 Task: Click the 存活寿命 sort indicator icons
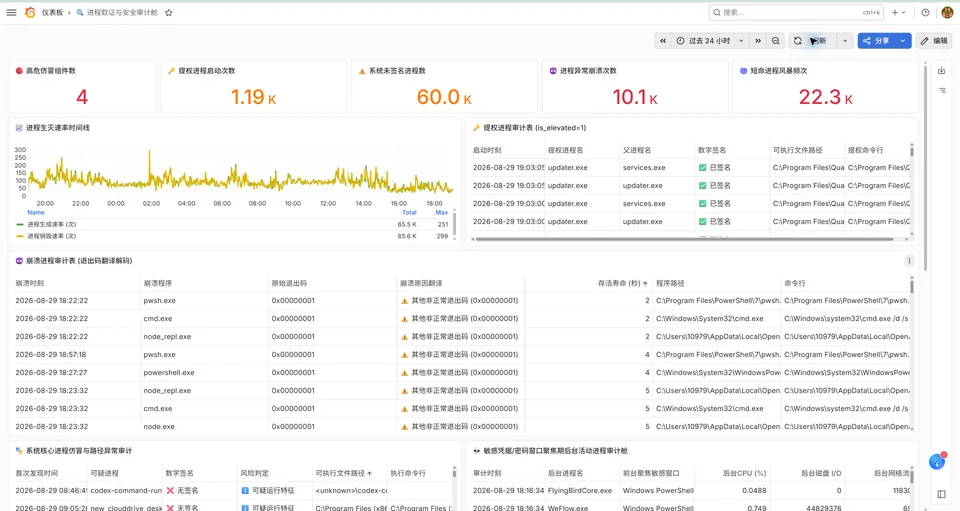point(645,283)
